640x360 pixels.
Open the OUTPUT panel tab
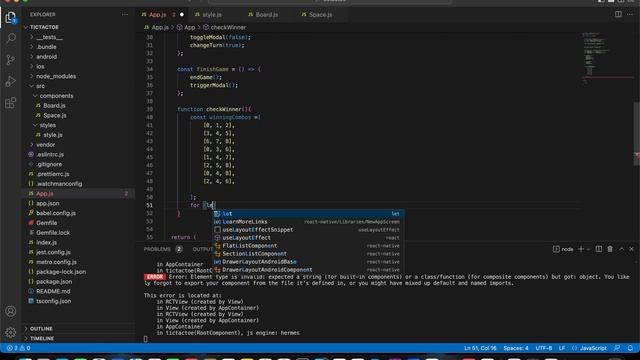coord(202,249)
